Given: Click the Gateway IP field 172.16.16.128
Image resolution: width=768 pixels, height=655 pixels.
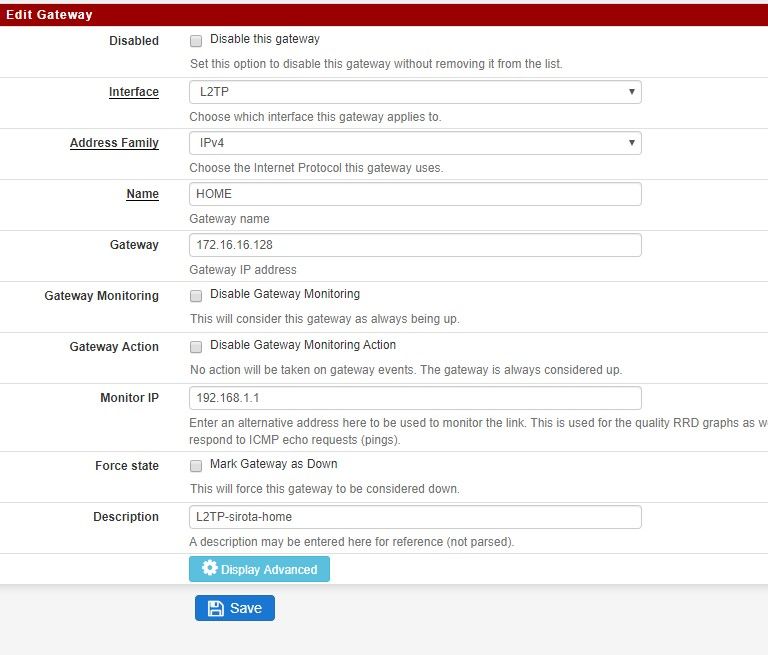Looking at the screenshot, I should coord(415,245).
